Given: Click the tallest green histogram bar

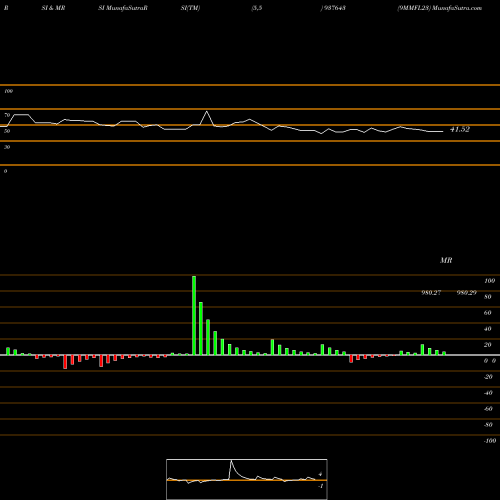Looking at the screenshot, I should click(194, 315).
